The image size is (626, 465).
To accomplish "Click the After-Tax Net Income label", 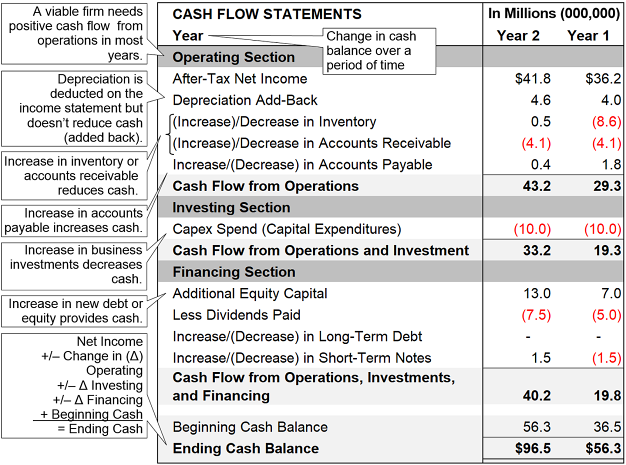I will coord(240,78).
